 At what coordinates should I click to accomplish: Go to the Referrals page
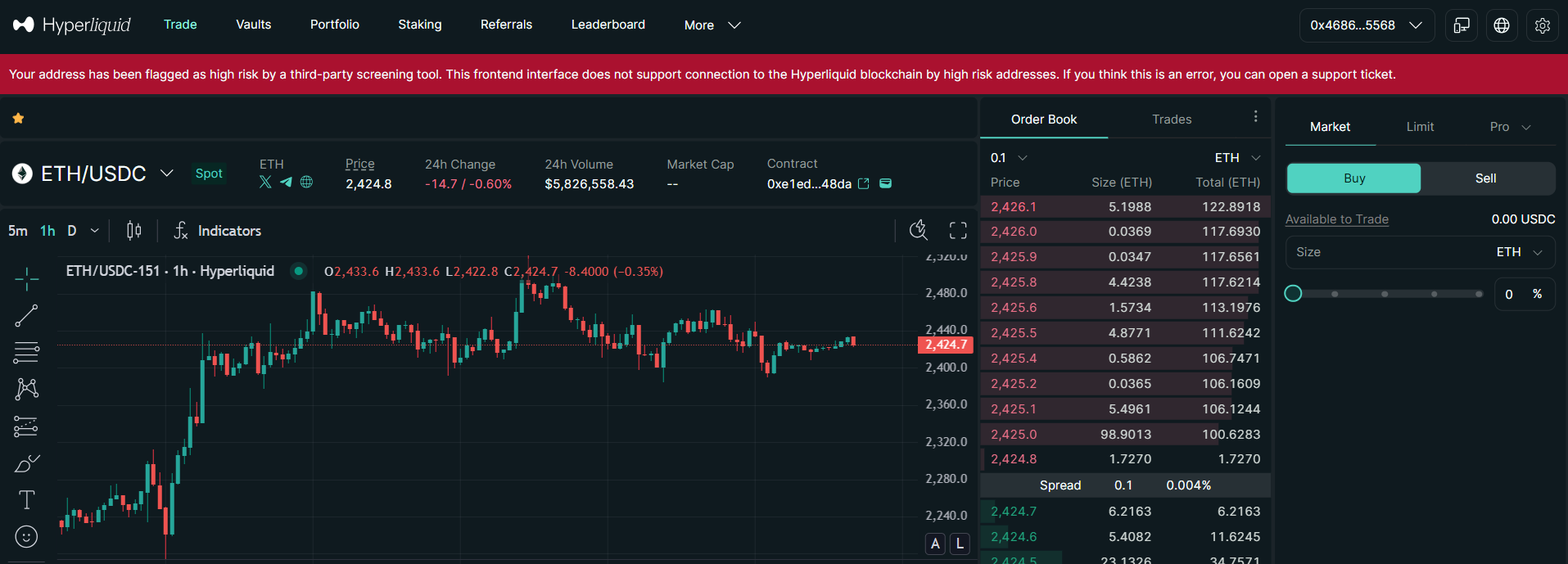click(x=506, y=25)
